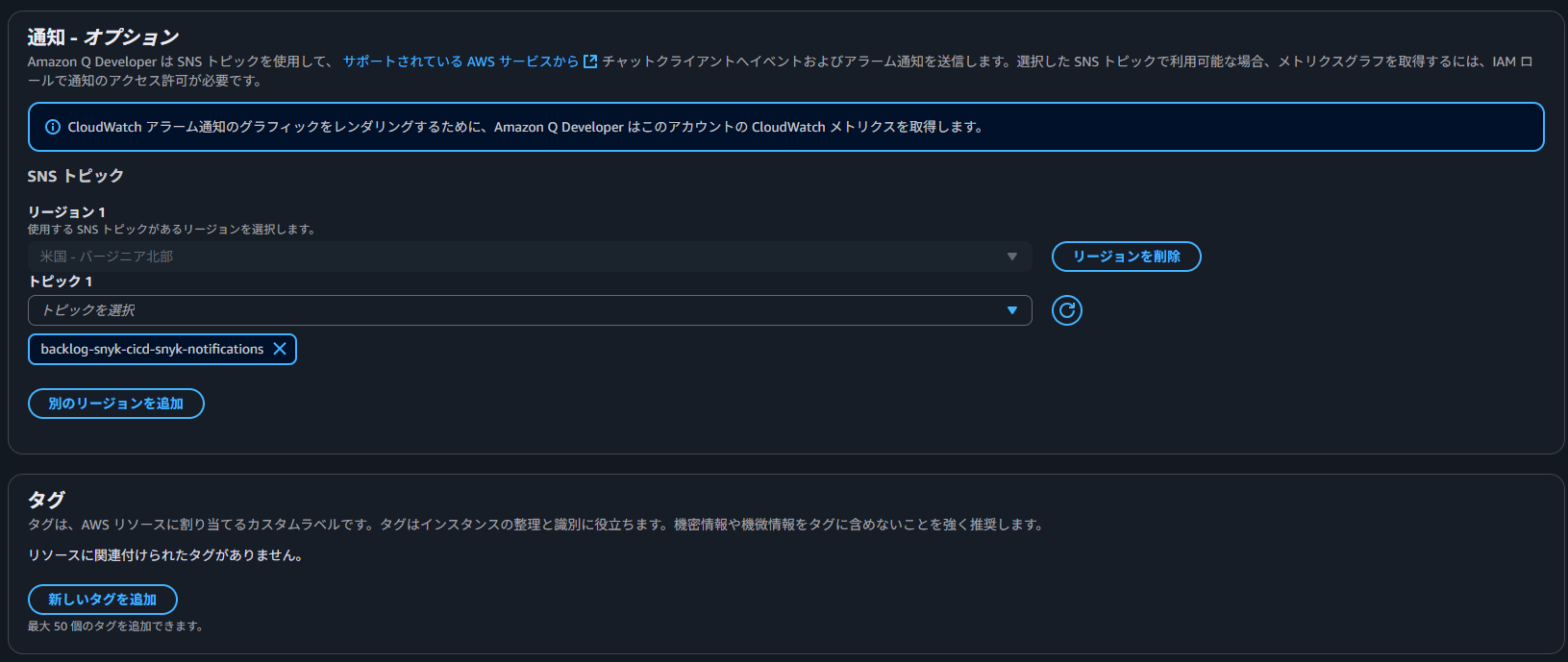The width and height of the screenshot is (1568, 662).
Task: Click the info icon in the CloudWatch alert banner
Action: (x=53, y=127)
